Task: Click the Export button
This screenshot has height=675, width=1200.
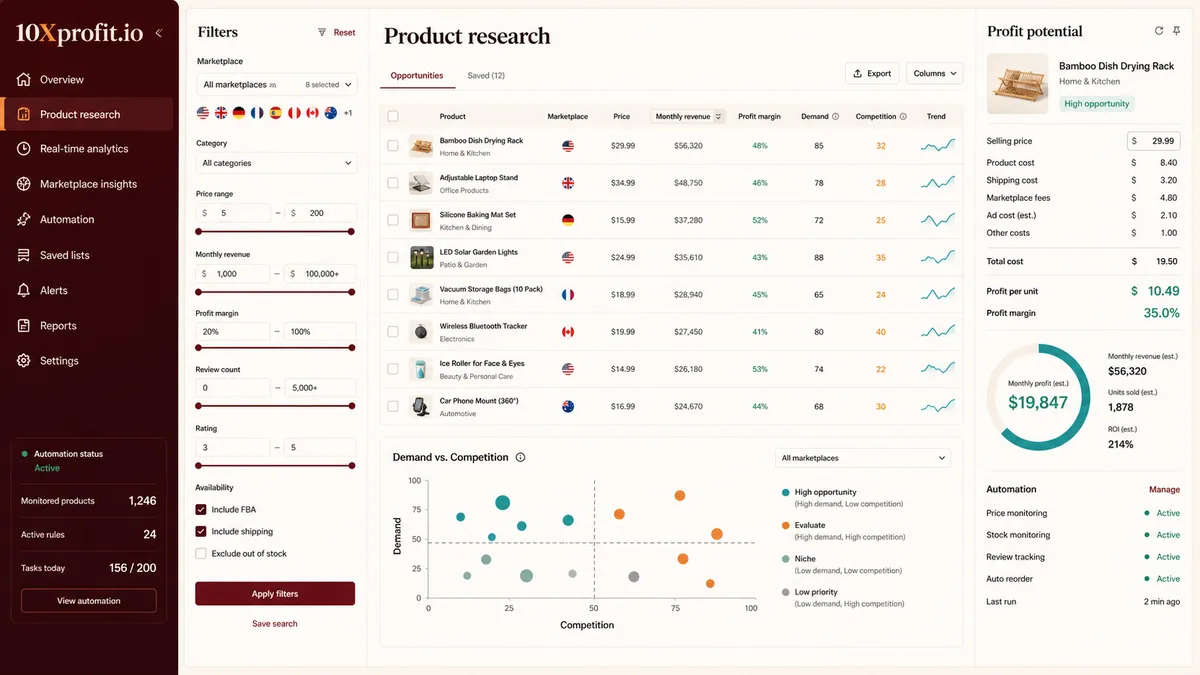Action: click(871, 73)
